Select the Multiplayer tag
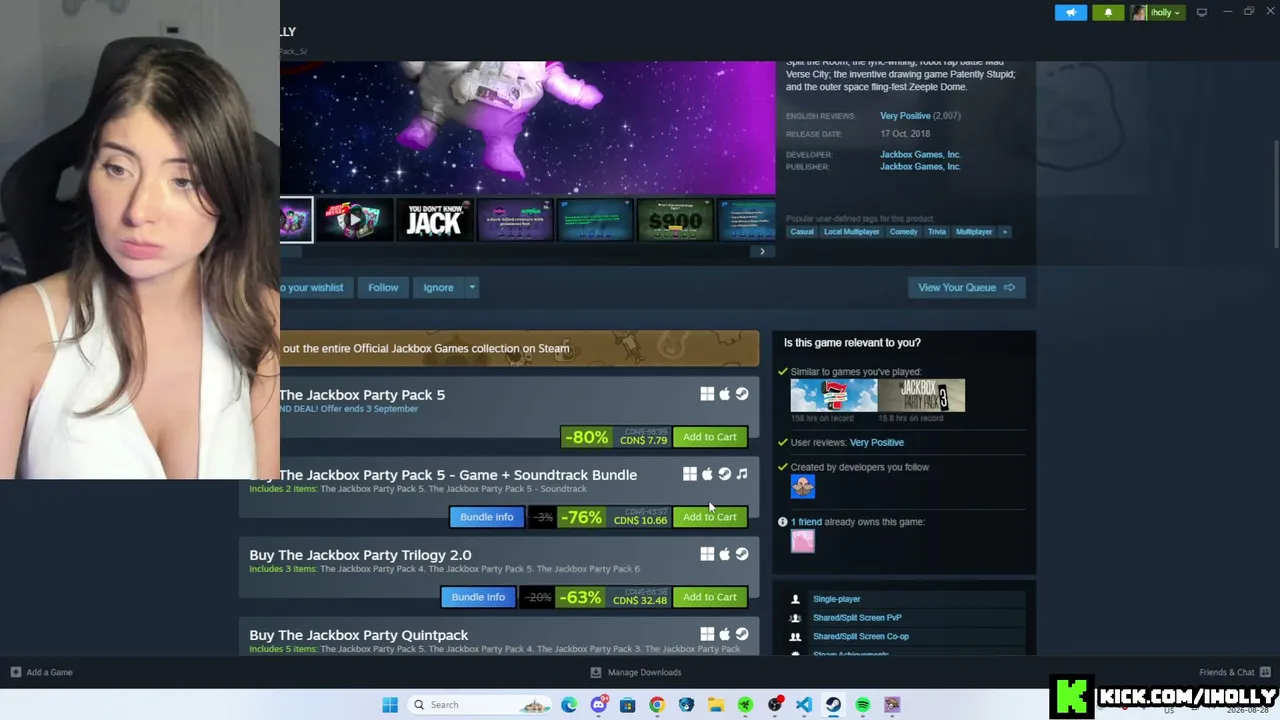 click(x=974, y=232)
